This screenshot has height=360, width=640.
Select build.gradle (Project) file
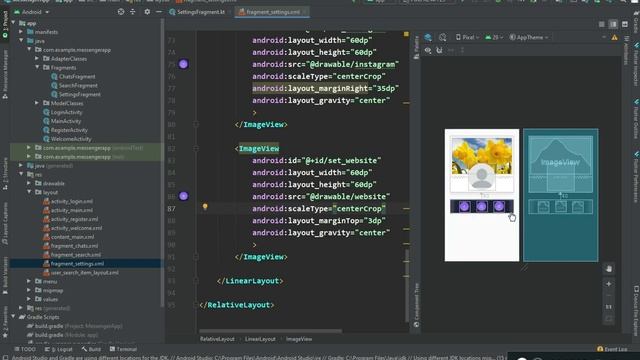74,326
